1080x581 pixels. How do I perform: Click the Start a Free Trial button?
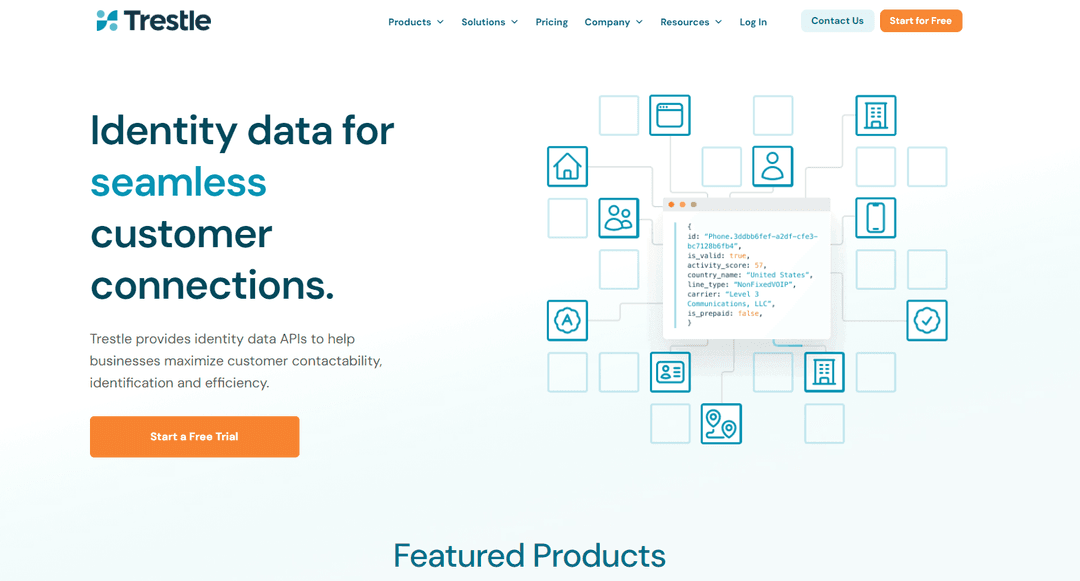pos(194,436)
